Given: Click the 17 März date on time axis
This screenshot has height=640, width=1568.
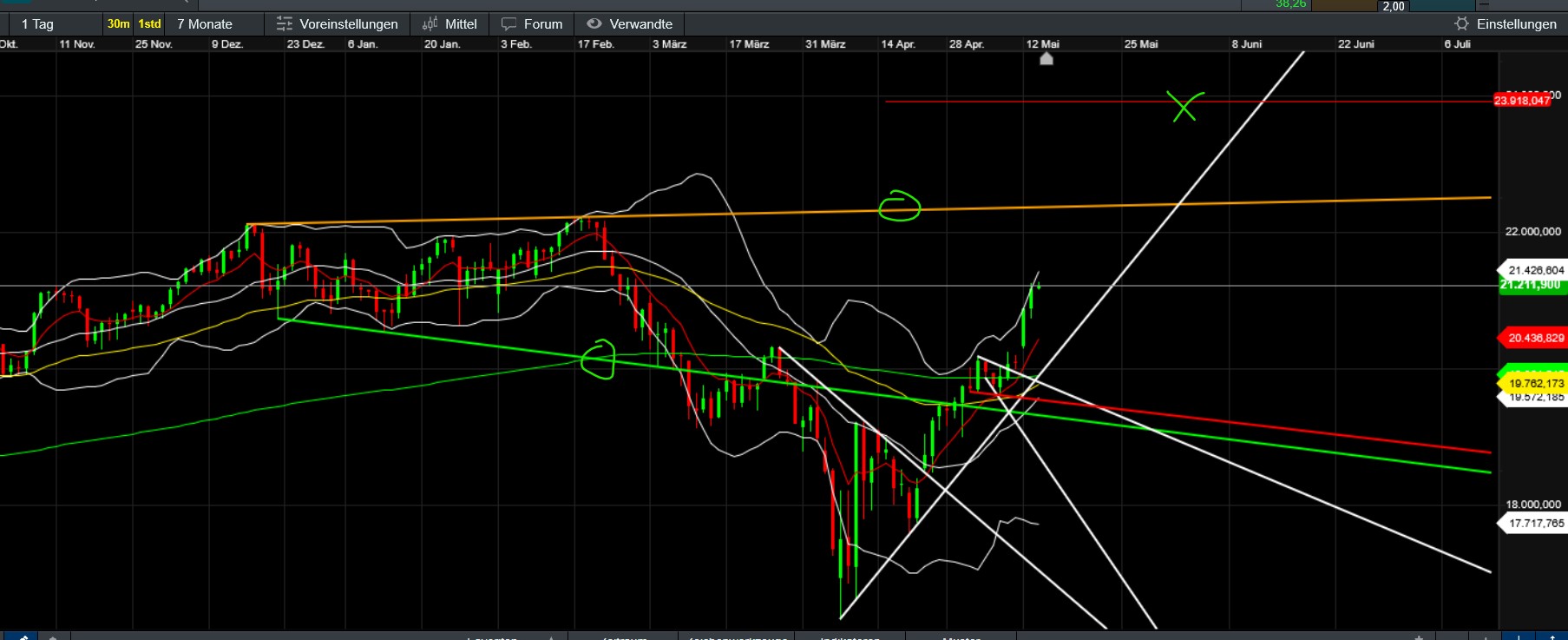Looking at the screenshot, I should (749, 44).
